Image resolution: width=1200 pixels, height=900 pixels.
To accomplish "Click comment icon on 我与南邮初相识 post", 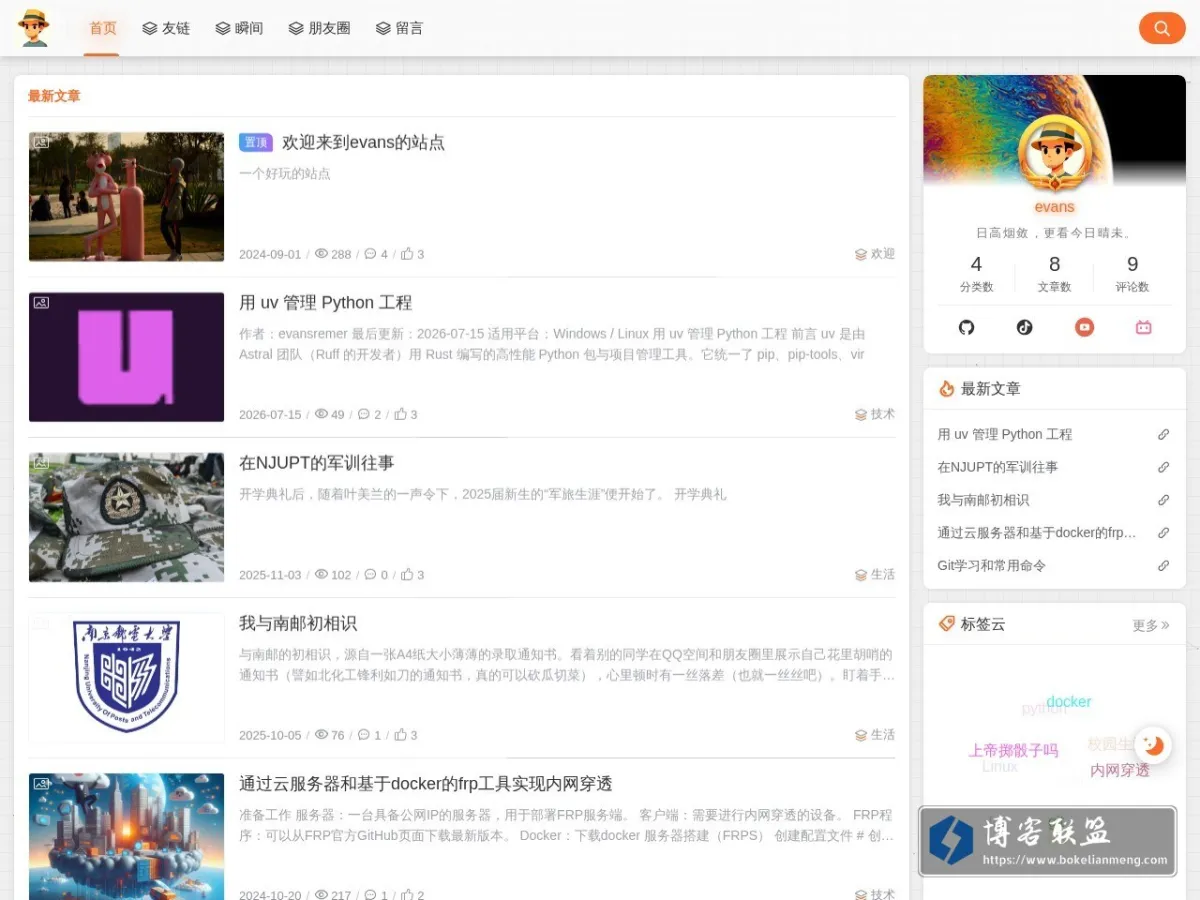I will coord(363,735).
